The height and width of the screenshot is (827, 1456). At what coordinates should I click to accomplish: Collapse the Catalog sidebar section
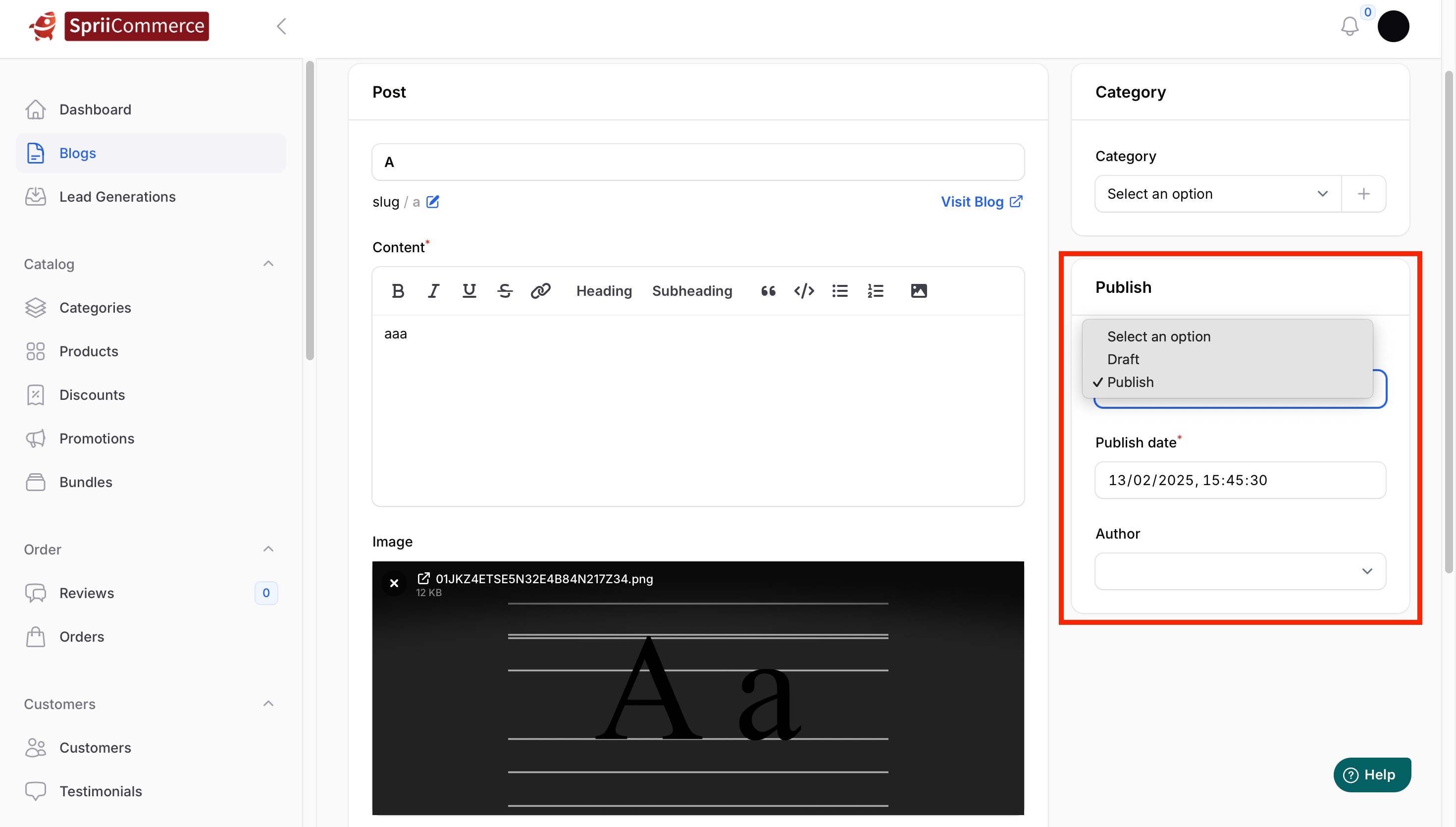pyautogui.click(x=268, y=264)
